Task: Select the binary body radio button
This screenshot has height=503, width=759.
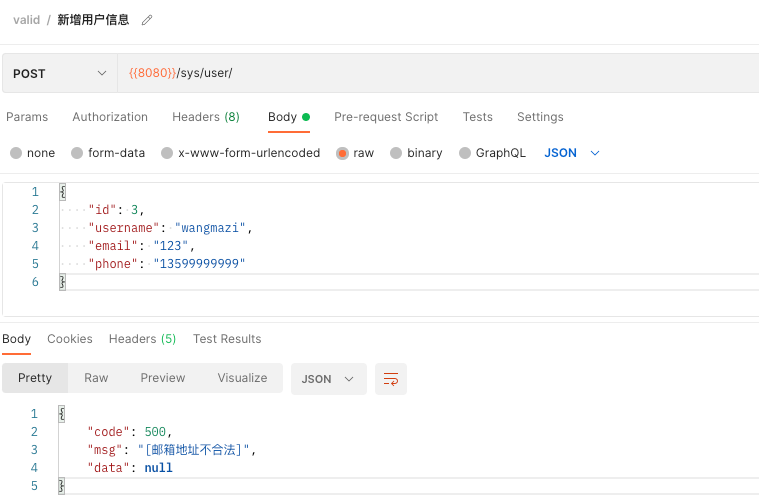Action: tap(396, 153)
